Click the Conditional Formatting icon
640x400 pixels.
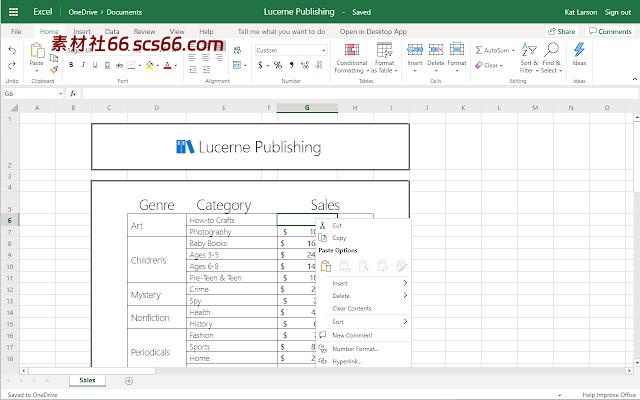[x=351, y=51]
